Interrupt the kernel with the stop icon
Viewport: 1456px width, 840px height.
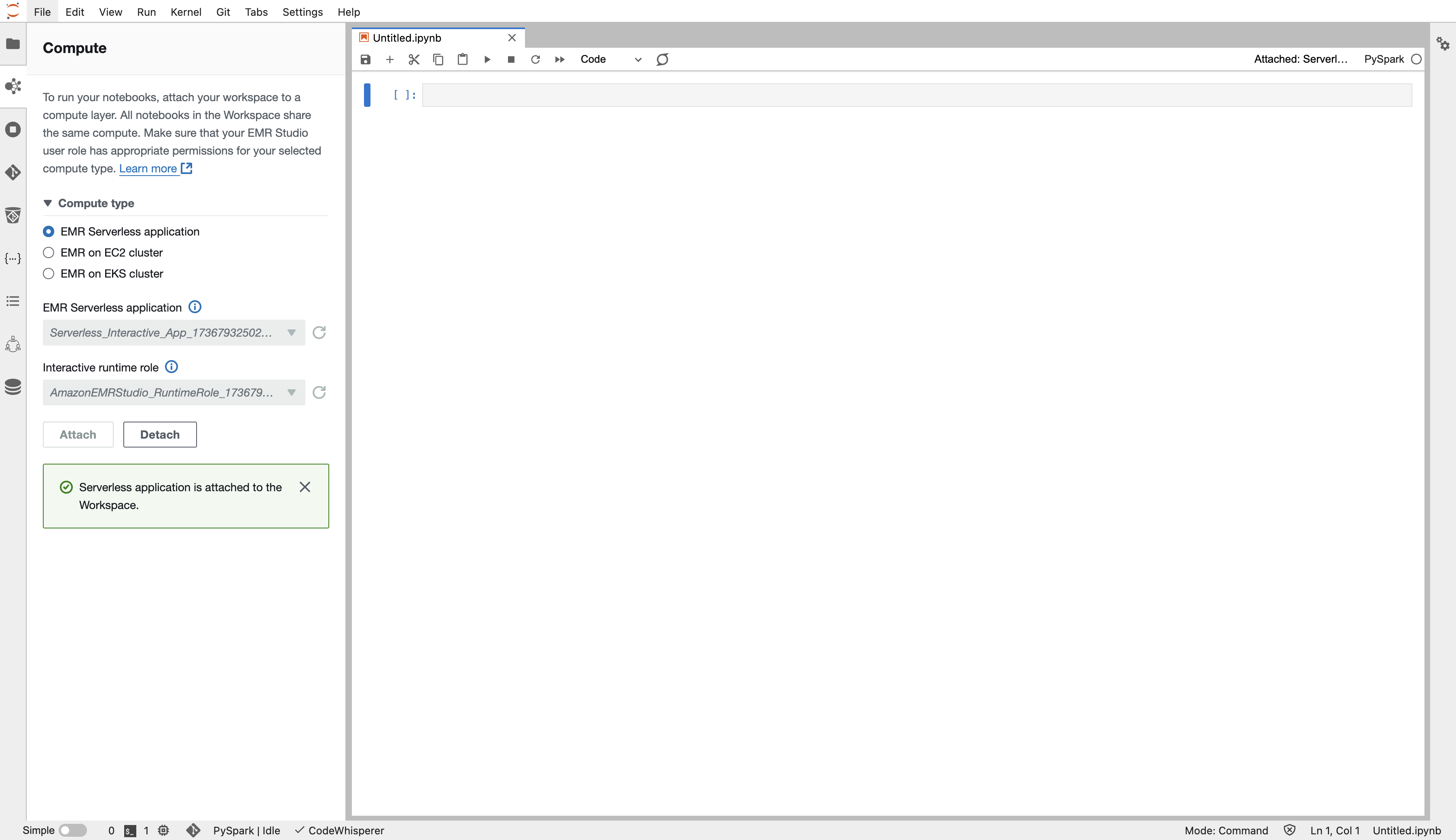coord(511,59)
